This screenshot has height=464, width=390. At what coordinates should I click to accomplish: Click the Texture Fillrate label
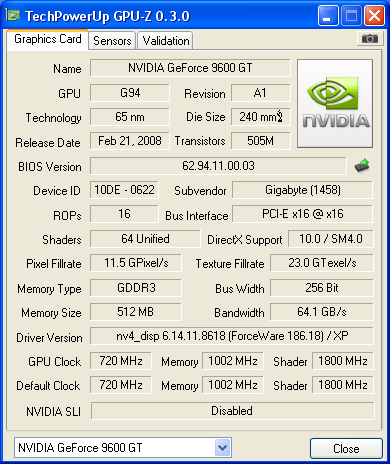point(230,264)
